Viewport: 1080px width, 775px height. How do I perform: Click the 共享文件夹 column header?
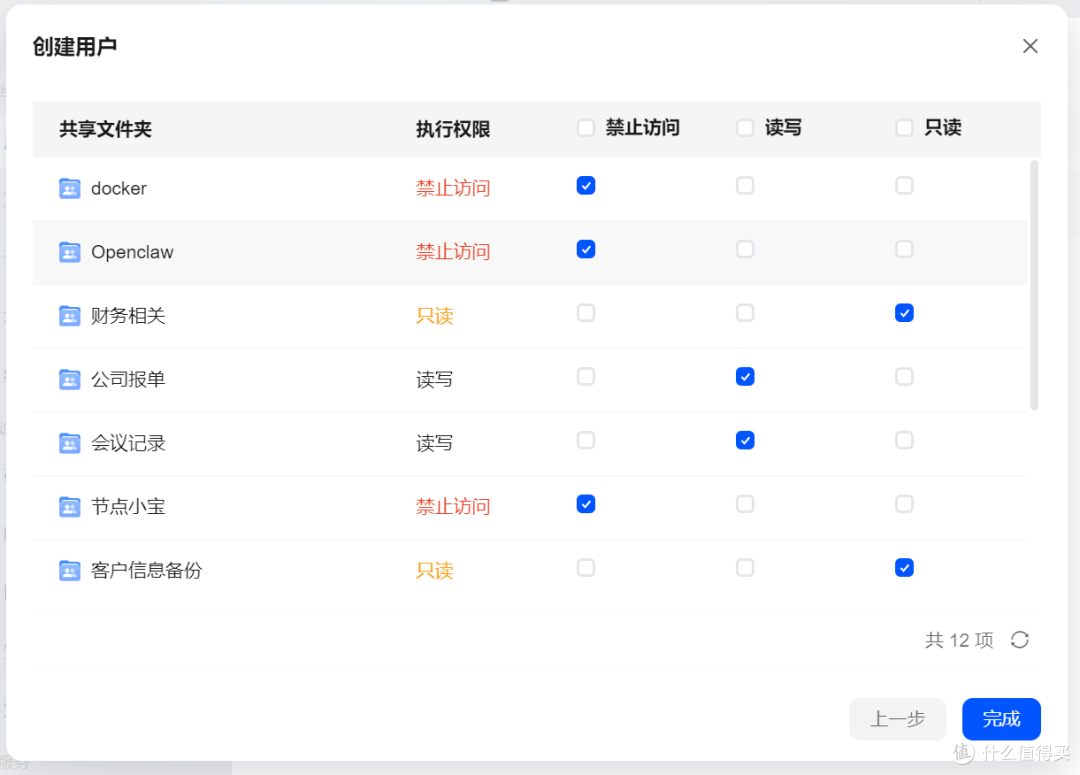(105, 129)
